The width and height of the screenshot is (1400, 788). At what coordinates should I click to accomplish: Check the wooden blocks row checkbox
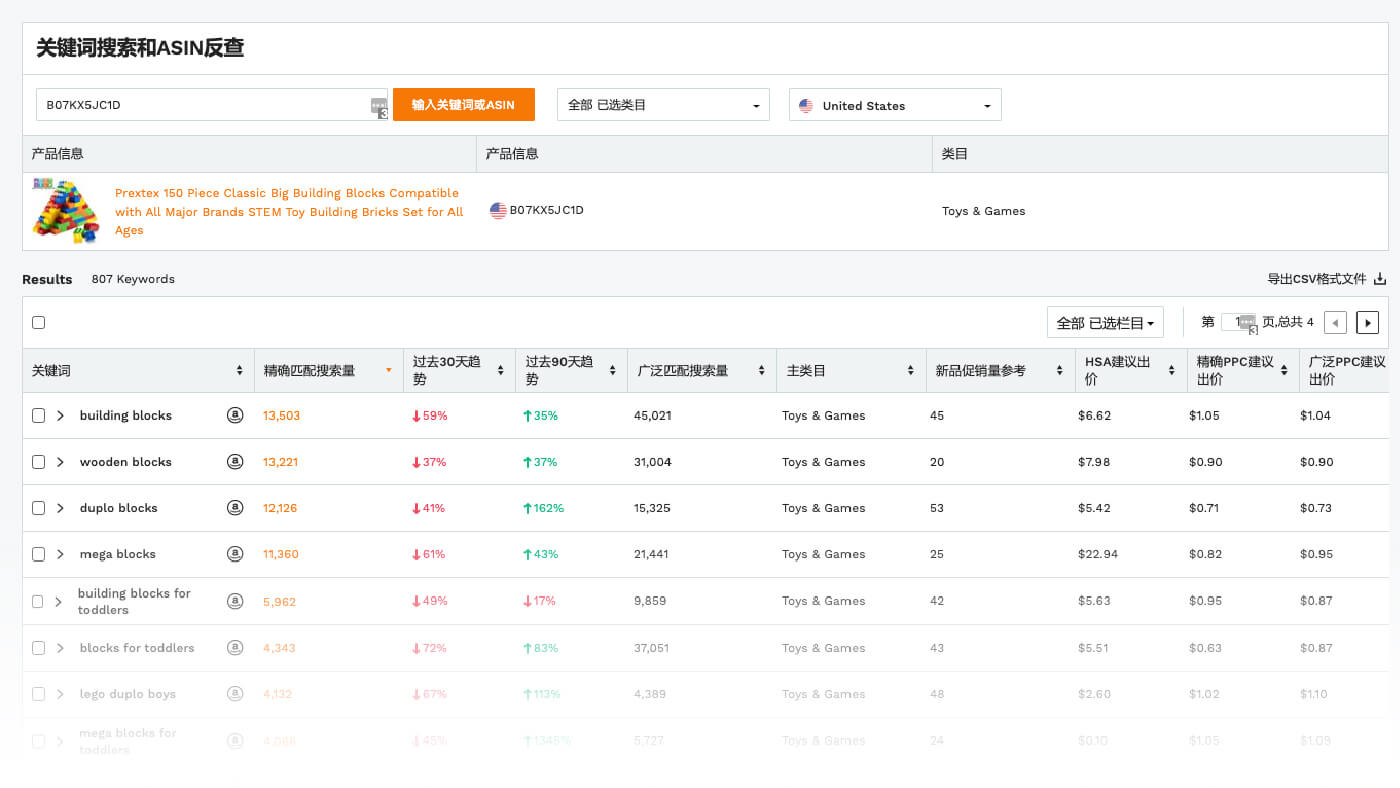pyautogui.click(x=38, y=462)
